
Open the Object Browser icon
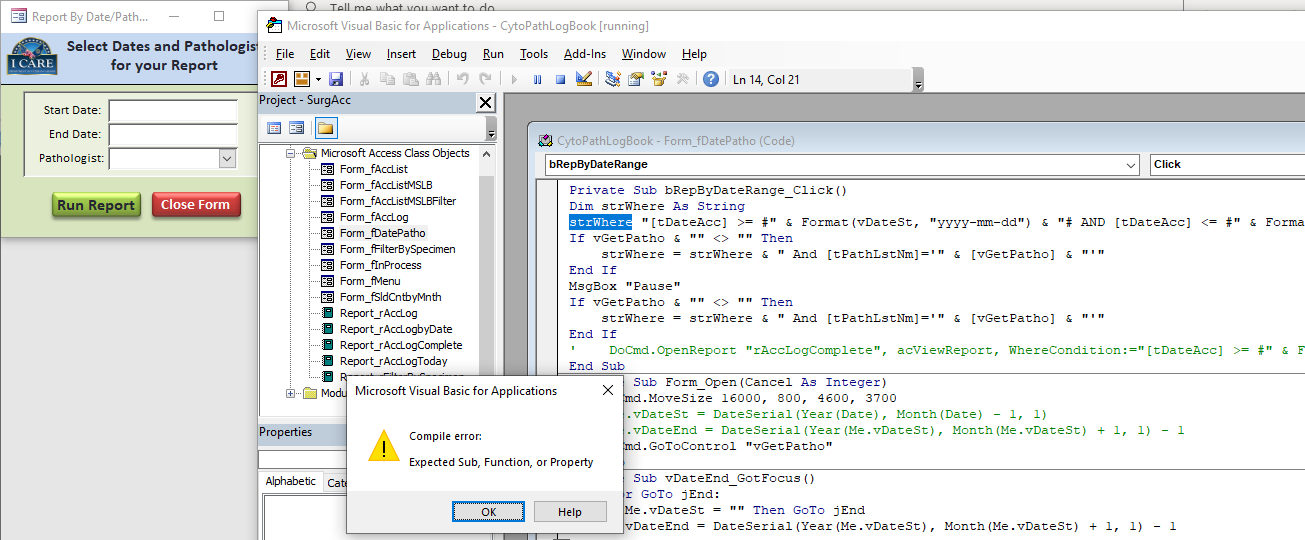pyautogui.click(x=659, y=79)
